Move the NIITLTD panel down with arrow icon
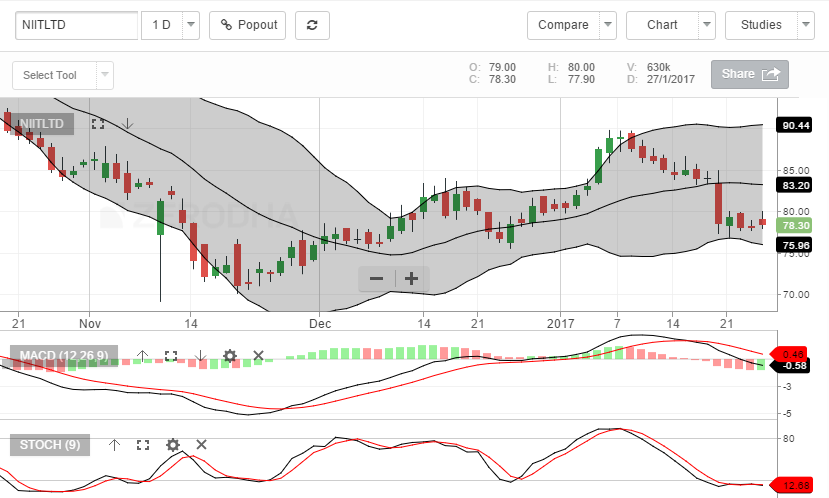 tap(127, 124)
